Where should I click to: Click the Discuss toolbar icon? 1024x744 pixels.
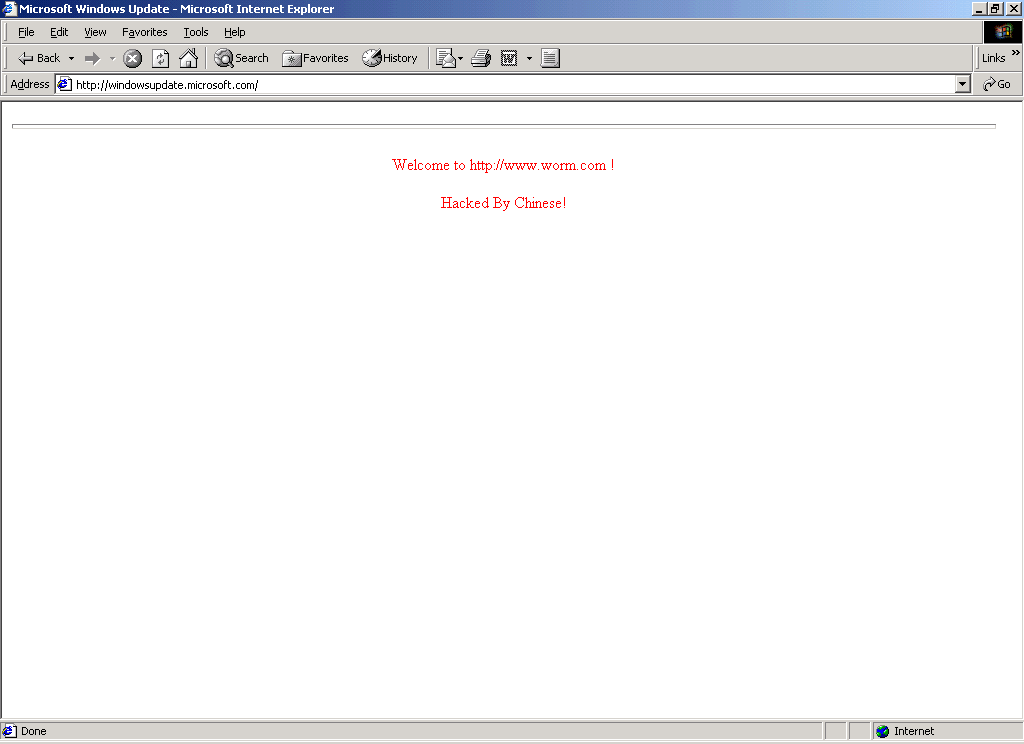pyautogui.click(x=551, y=58)
